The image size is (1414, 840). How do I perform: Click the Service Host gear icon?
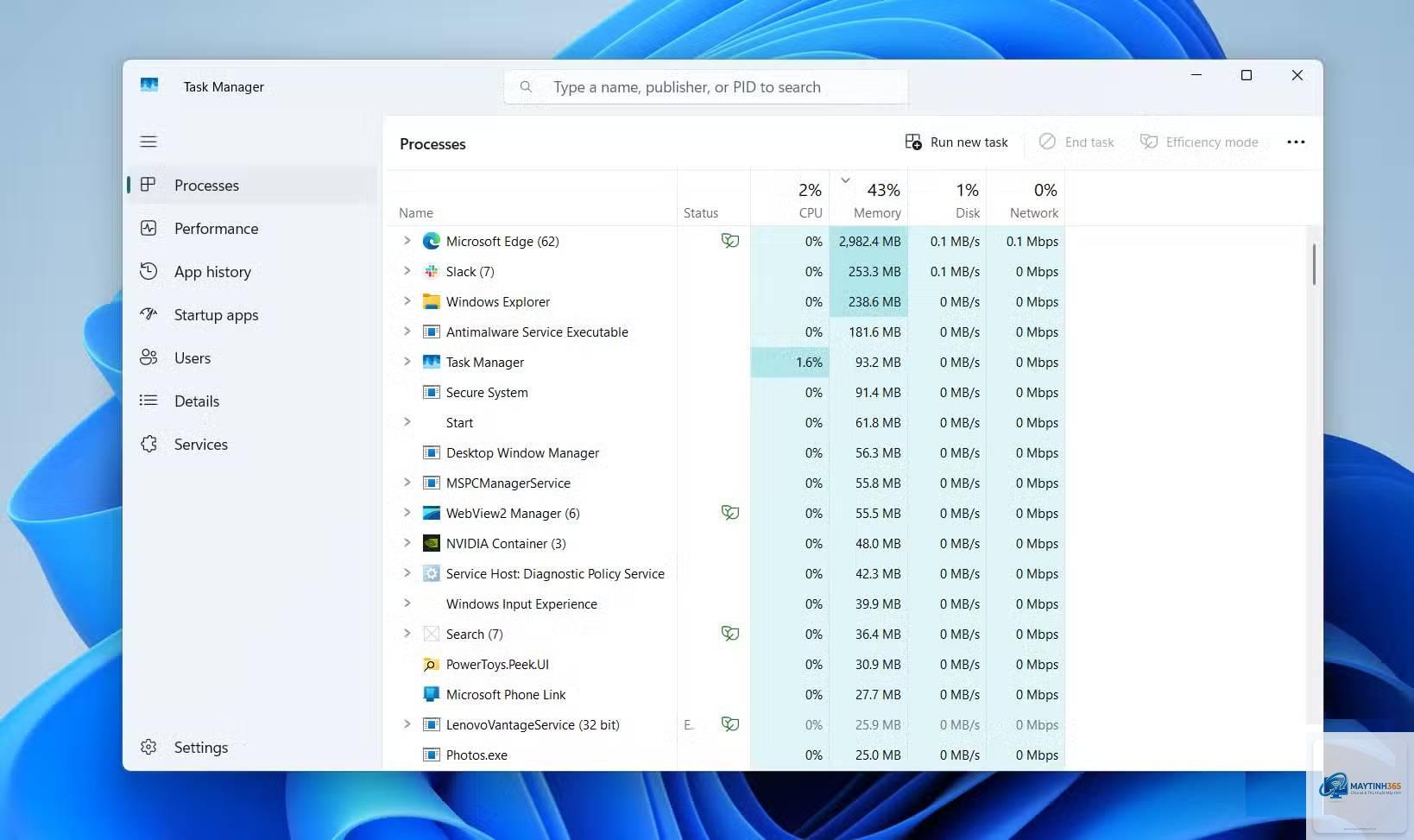click(431, 573)
